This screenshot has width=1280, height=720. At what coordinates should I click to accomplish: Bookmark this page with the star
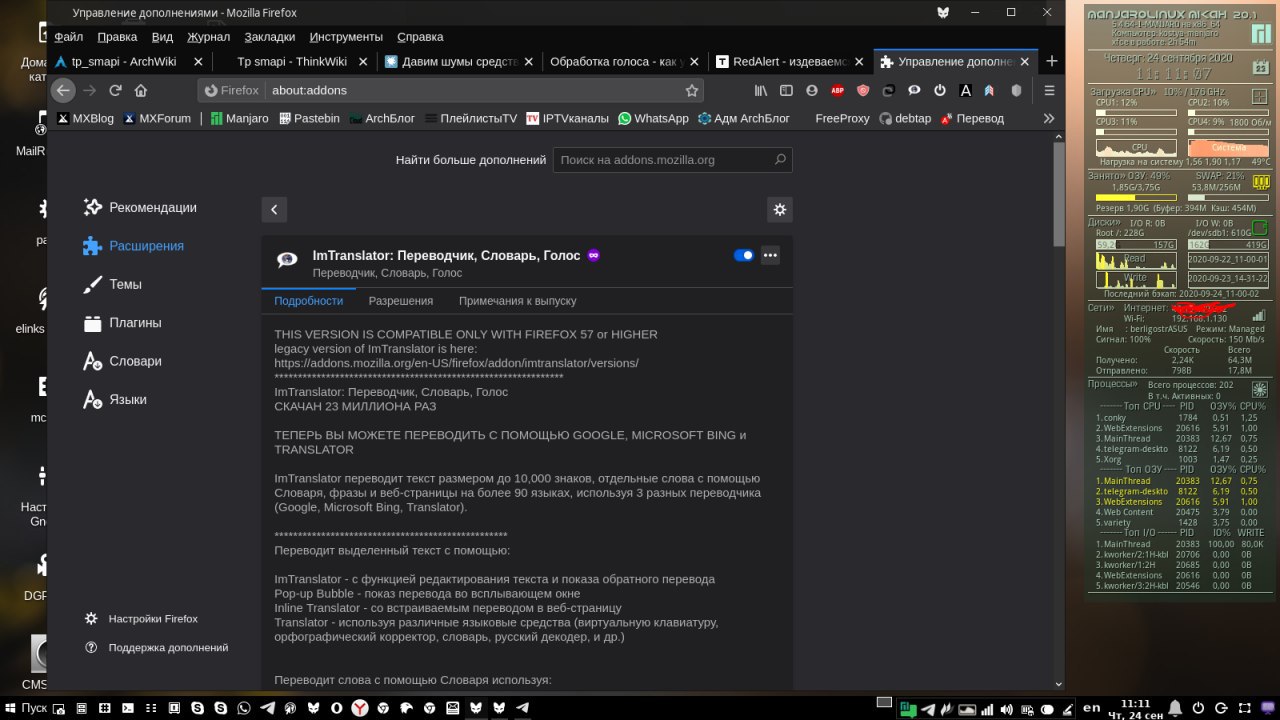[691, 90]
